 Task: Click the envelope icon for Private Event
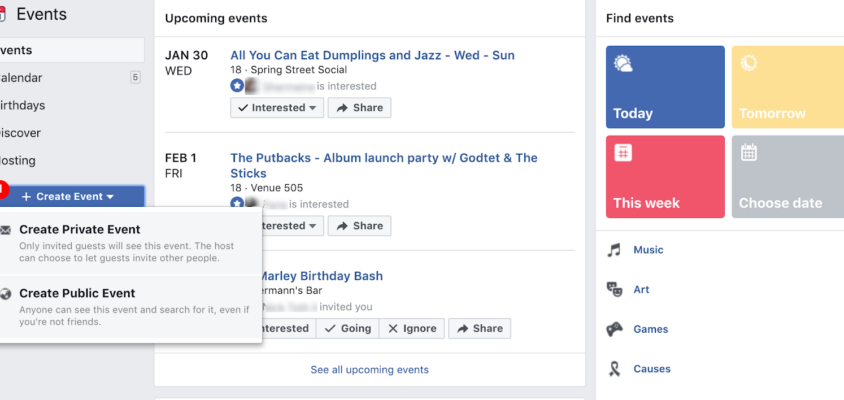[7, 230]
